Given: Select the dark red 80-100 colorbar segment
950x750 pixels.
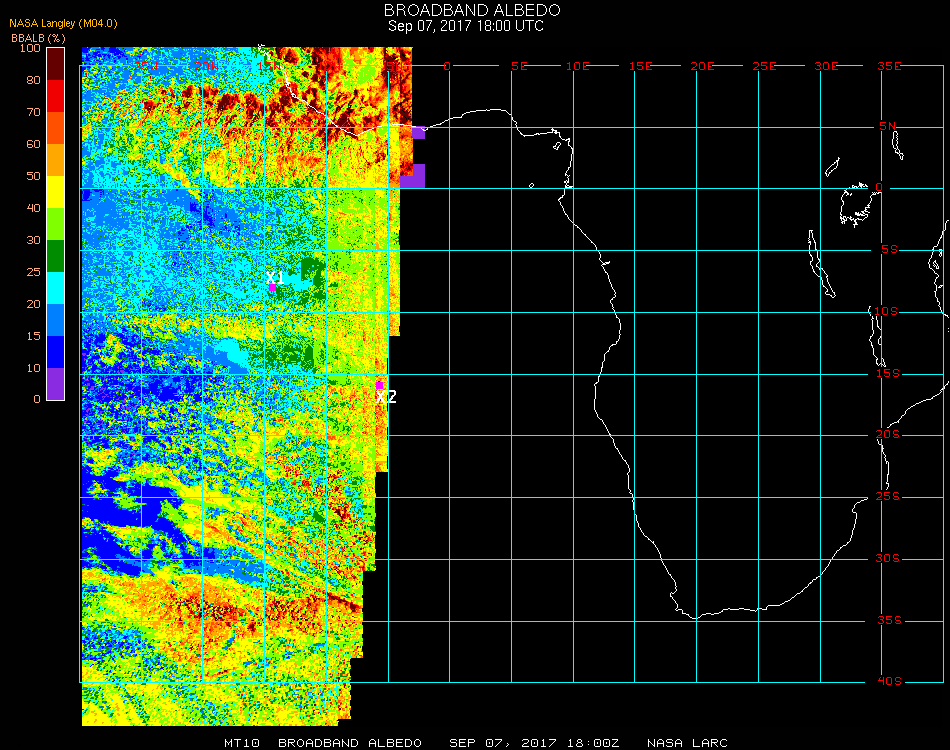Looking at the screenshot, I should 56,64.
